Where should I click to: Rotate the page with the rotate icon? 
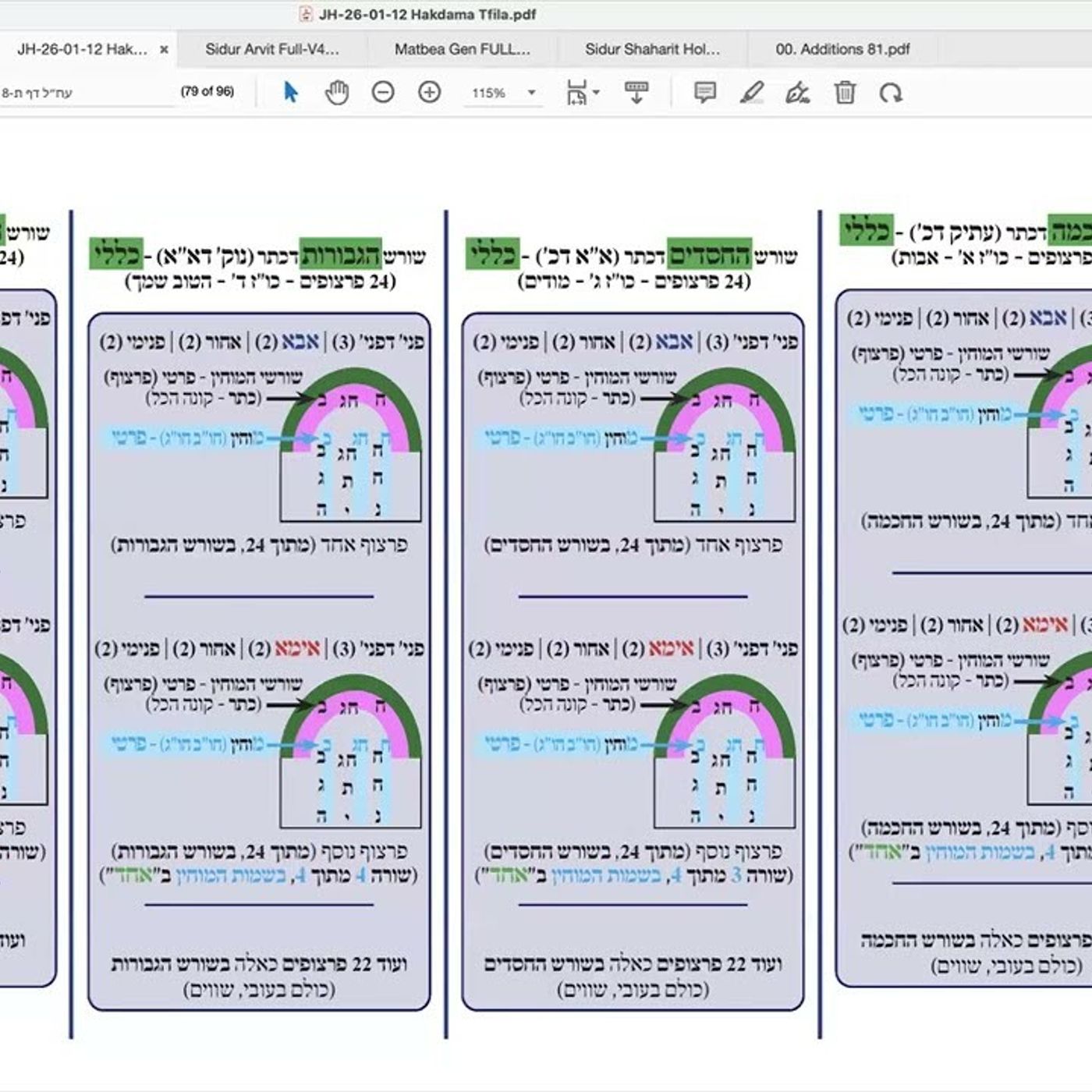[891, 92]
